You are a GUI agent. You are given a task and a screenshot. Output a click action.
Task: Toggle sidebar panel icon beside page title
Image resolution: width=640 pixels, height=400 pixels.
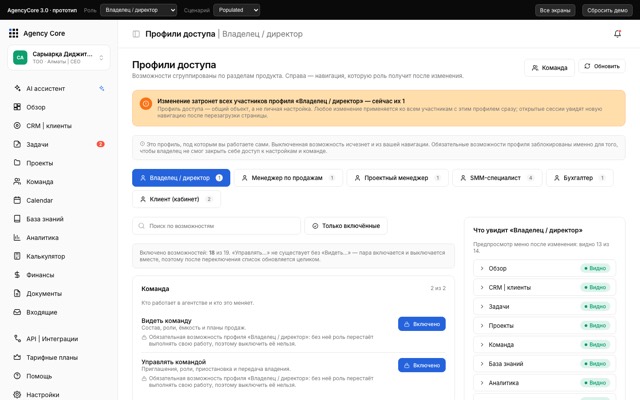coord(136,34)
